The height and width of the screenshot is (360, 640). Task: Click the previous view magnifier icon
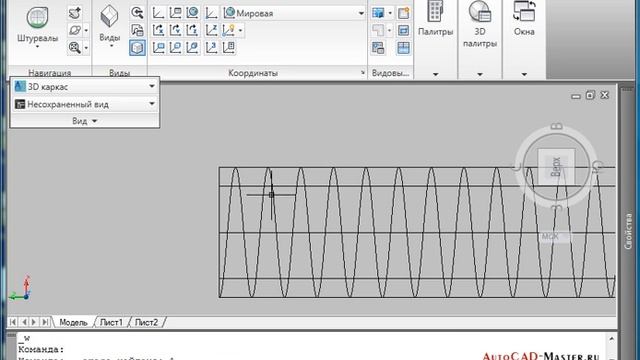[137, 13]
